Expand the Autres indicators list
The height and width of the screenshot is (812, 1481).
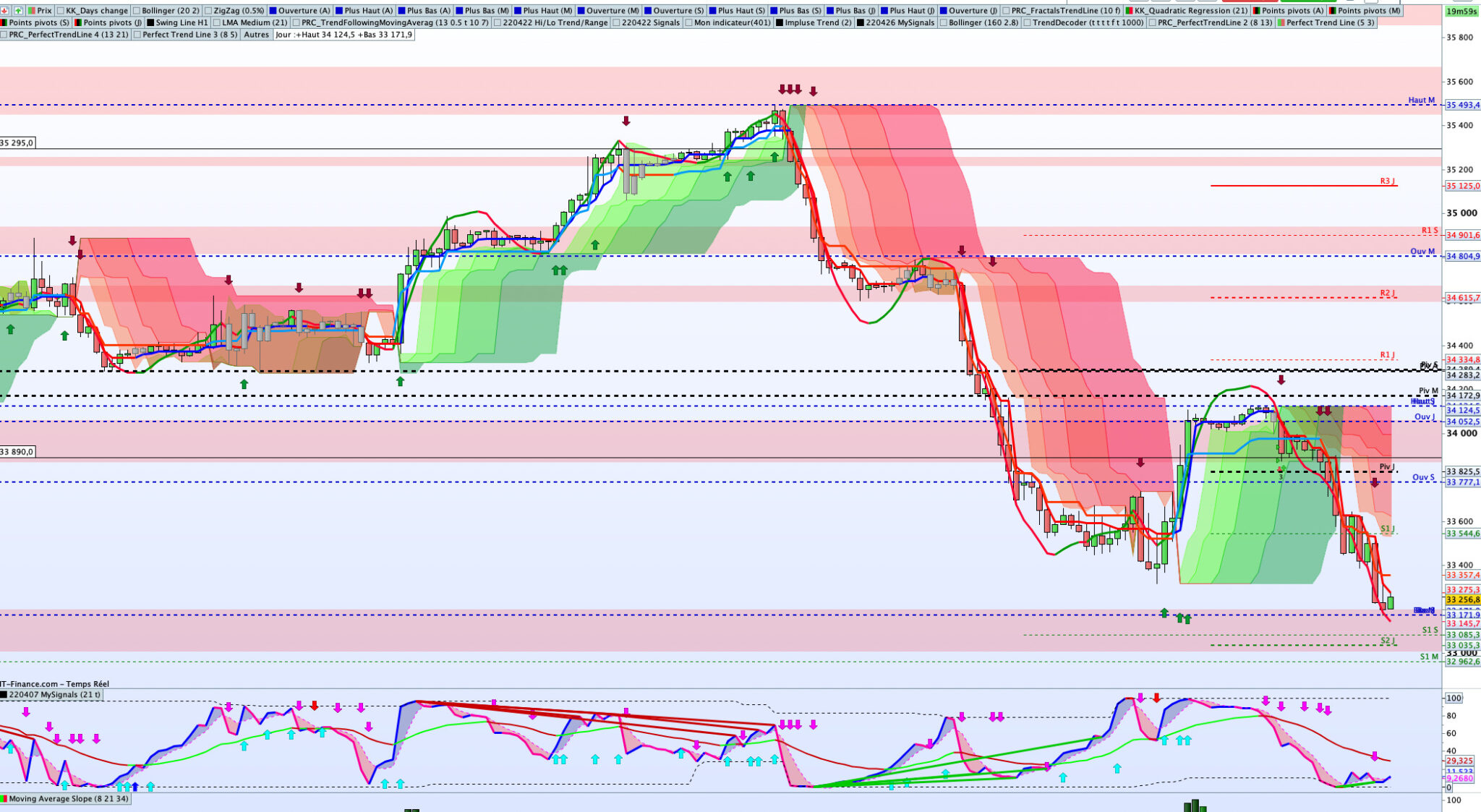click(x=256, y=34)
